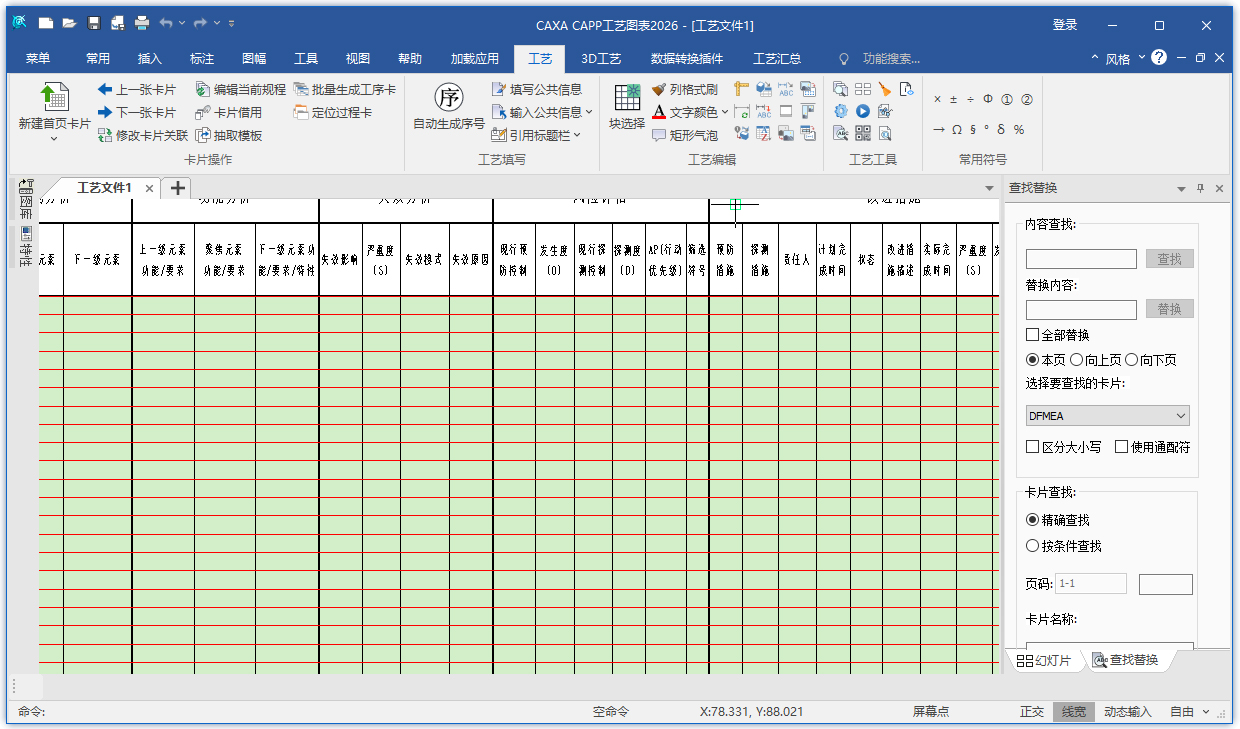Click 列格式刷 format brush tool
This screenshot has height=729, width=1240.
tap(685, 89)
